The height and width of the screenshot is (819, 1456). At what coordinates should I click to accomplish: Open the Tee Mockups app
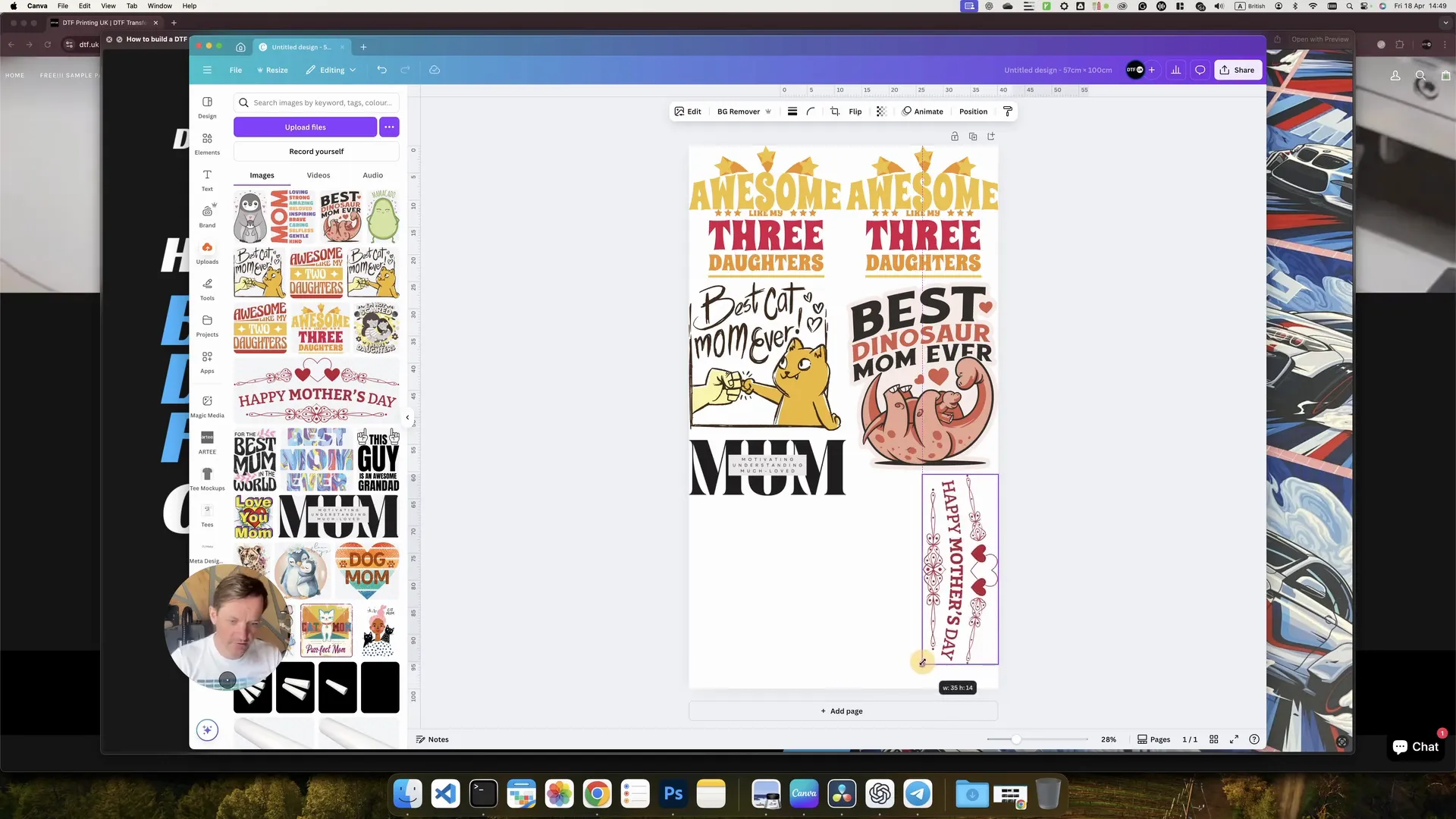(207, 479)
